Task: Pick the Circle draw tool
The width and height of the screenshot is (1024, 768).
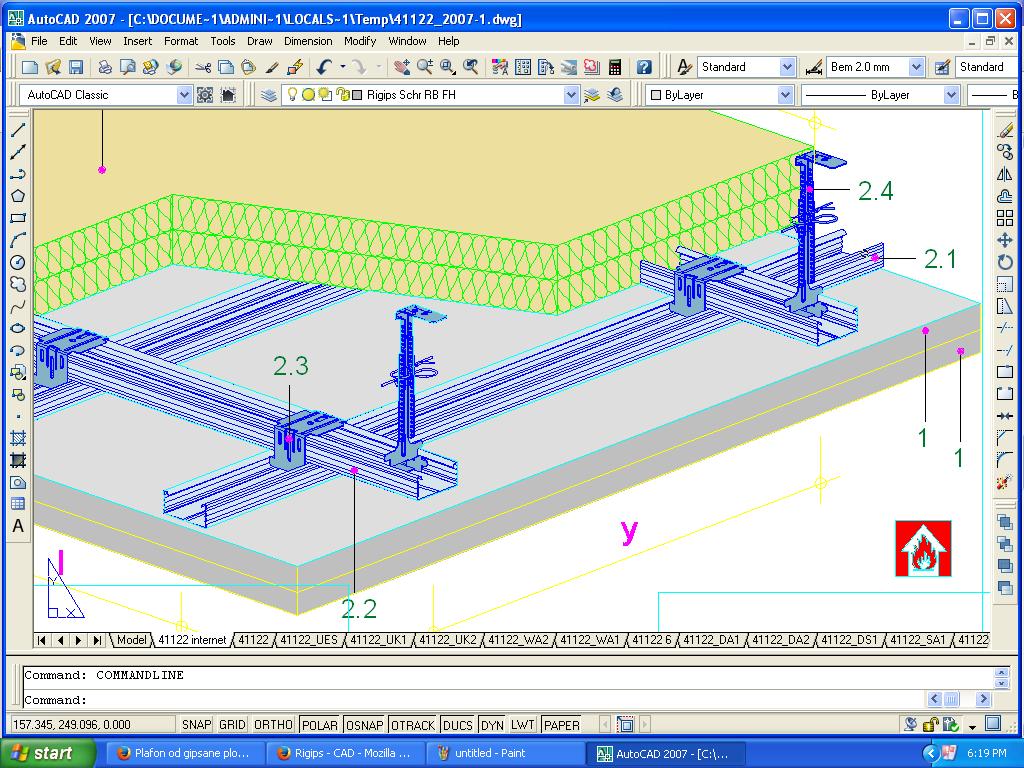Action: point(18,262)
